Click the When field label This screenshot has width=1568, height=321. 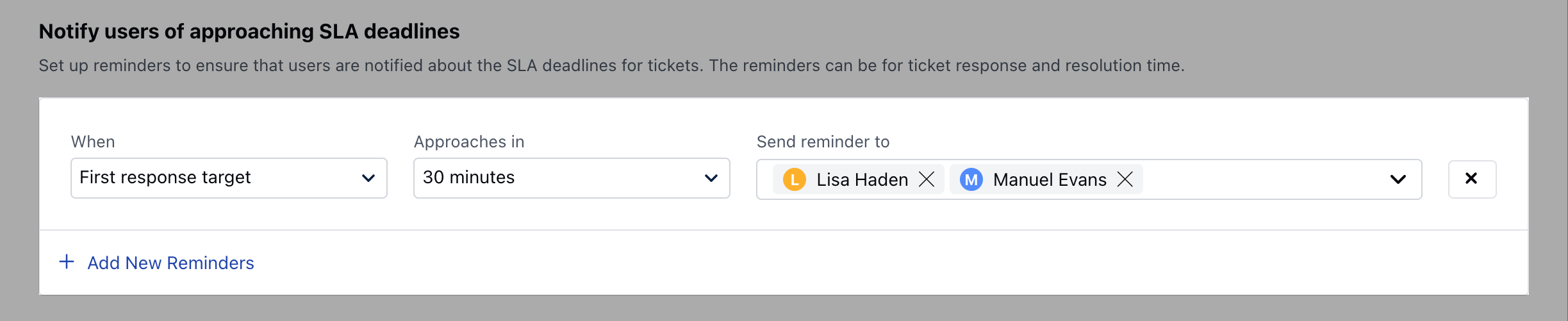coord(93,142)
